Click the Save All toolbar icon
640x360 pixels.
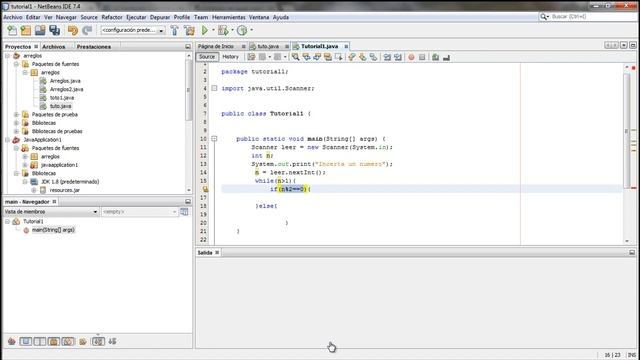tap(54, 30)
